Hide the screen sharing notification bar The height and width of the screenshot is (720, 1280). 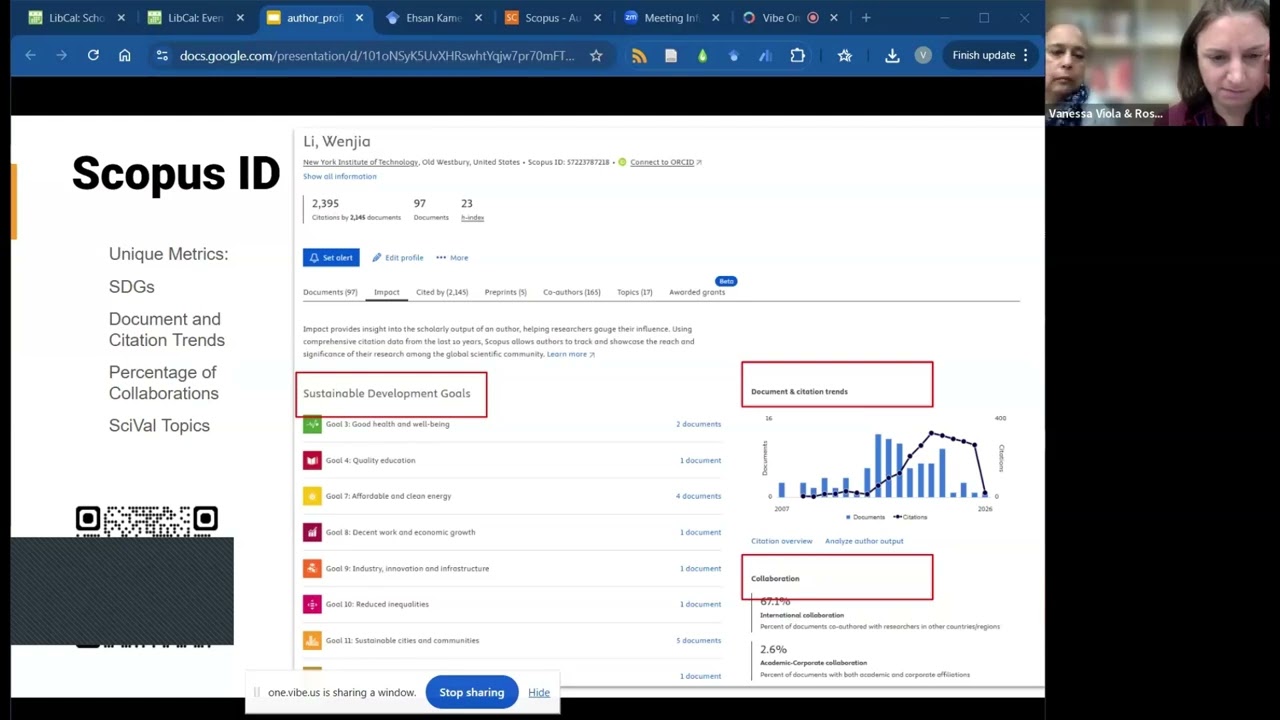pyautogui.click(x=539, y=692)
